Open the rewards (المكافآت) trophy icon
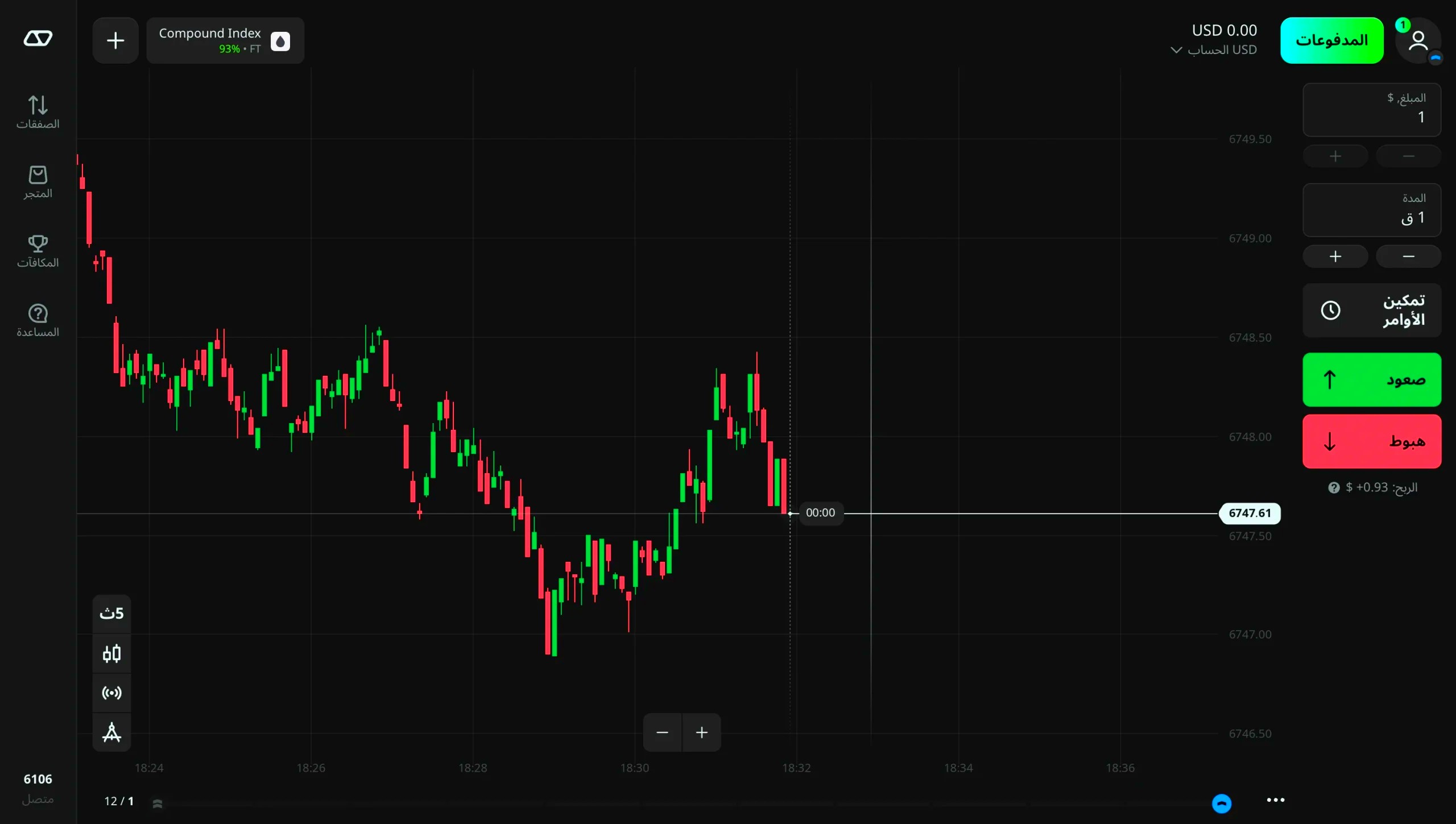The width and height of the screenshot is (1456, 824). 38,251
